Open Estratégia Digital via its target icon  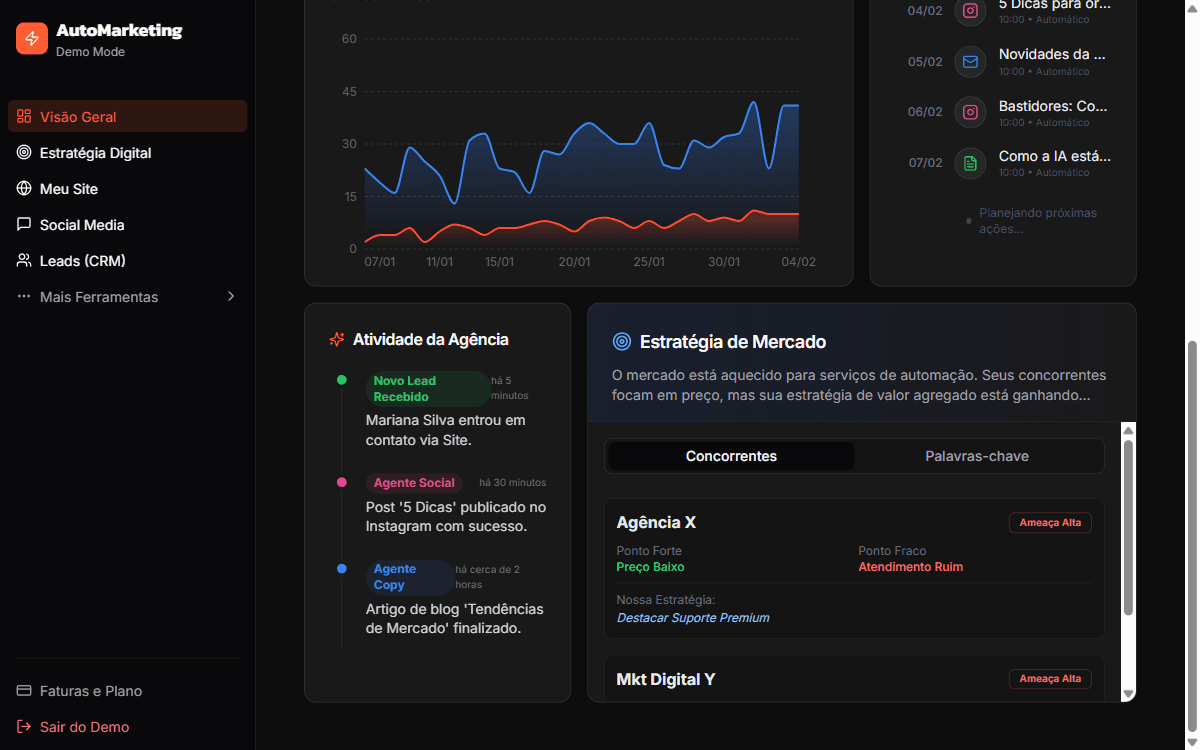23,152
